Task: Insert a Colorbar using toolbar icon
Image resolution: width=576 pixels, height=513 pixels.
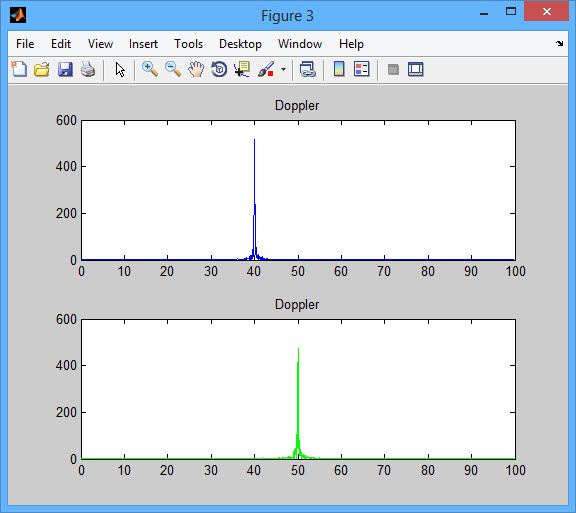Action: tap(339, 69)
